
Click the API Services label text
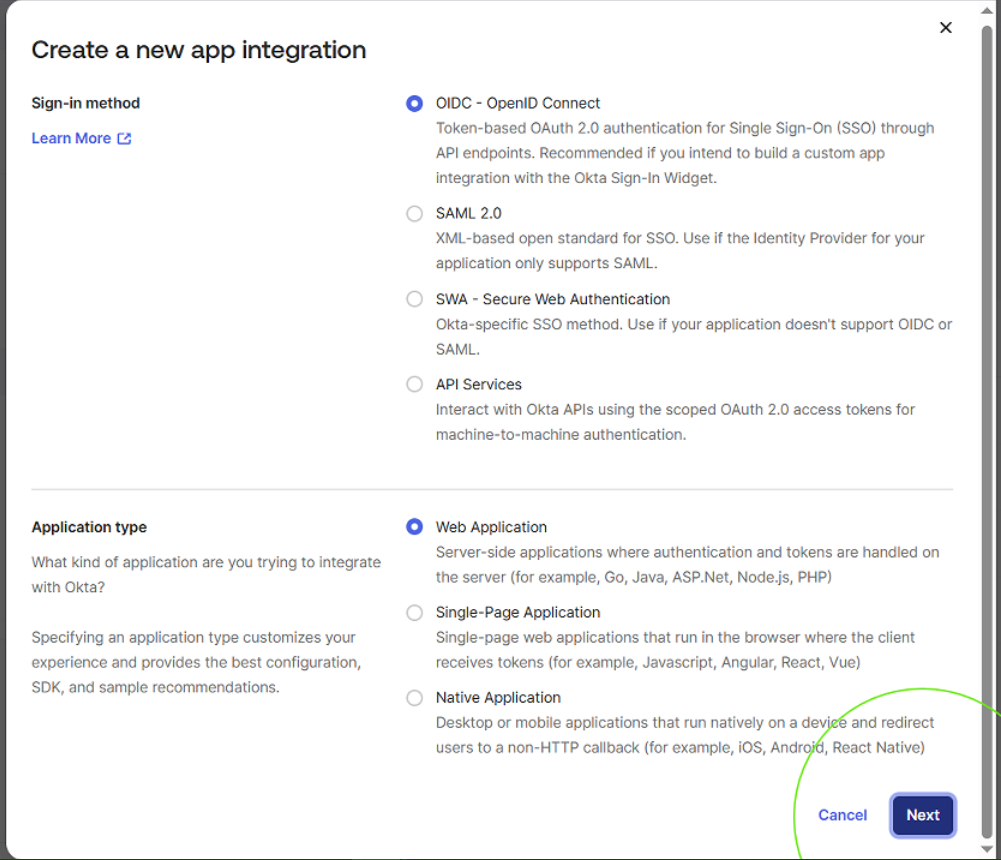(479, 384)
